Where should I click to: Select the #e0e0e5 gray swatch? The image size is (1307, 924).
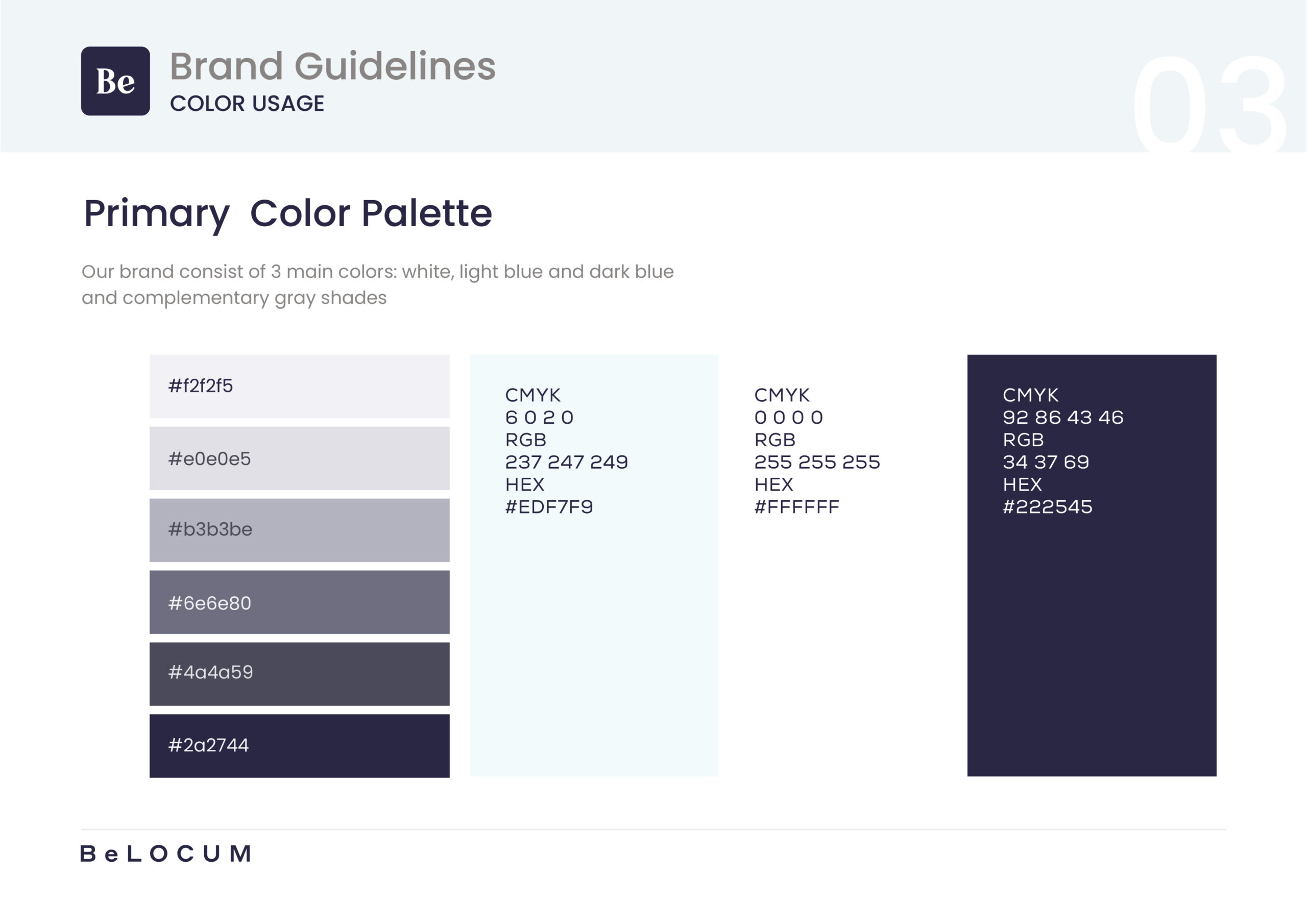(299, 458)
